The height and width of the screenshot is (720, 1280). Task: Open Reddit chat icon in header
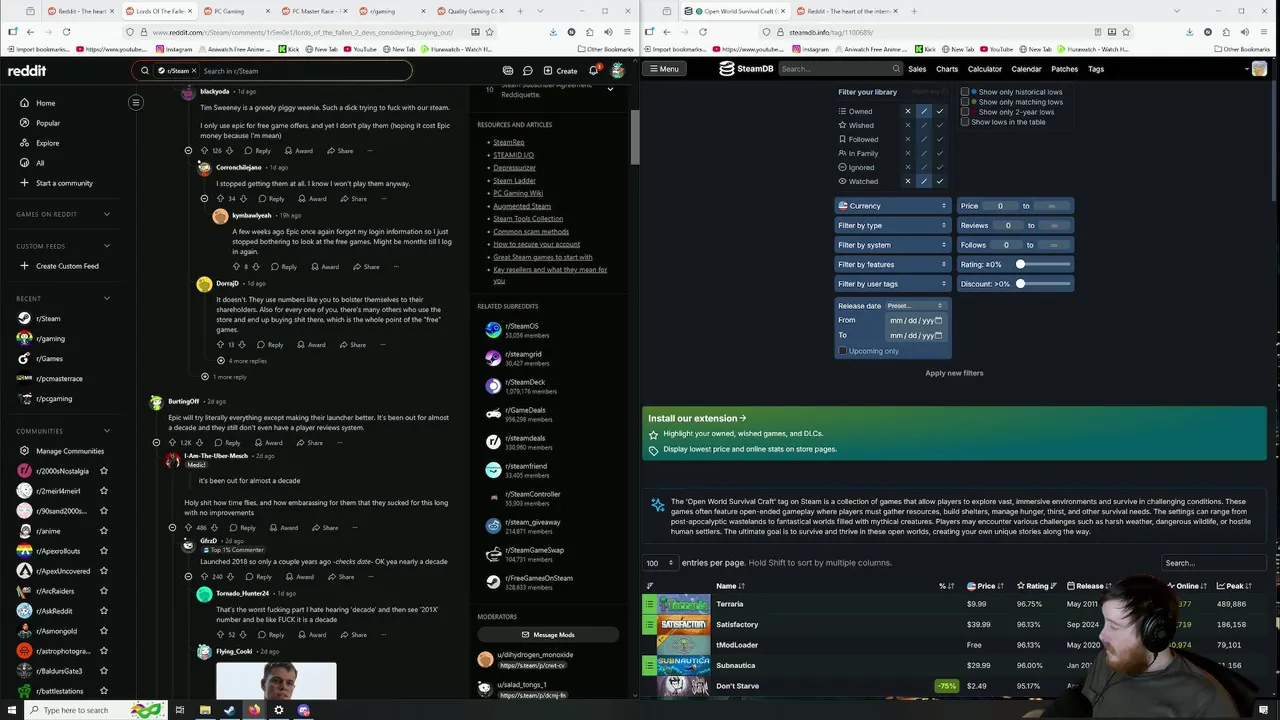click(x=528, y=71)
